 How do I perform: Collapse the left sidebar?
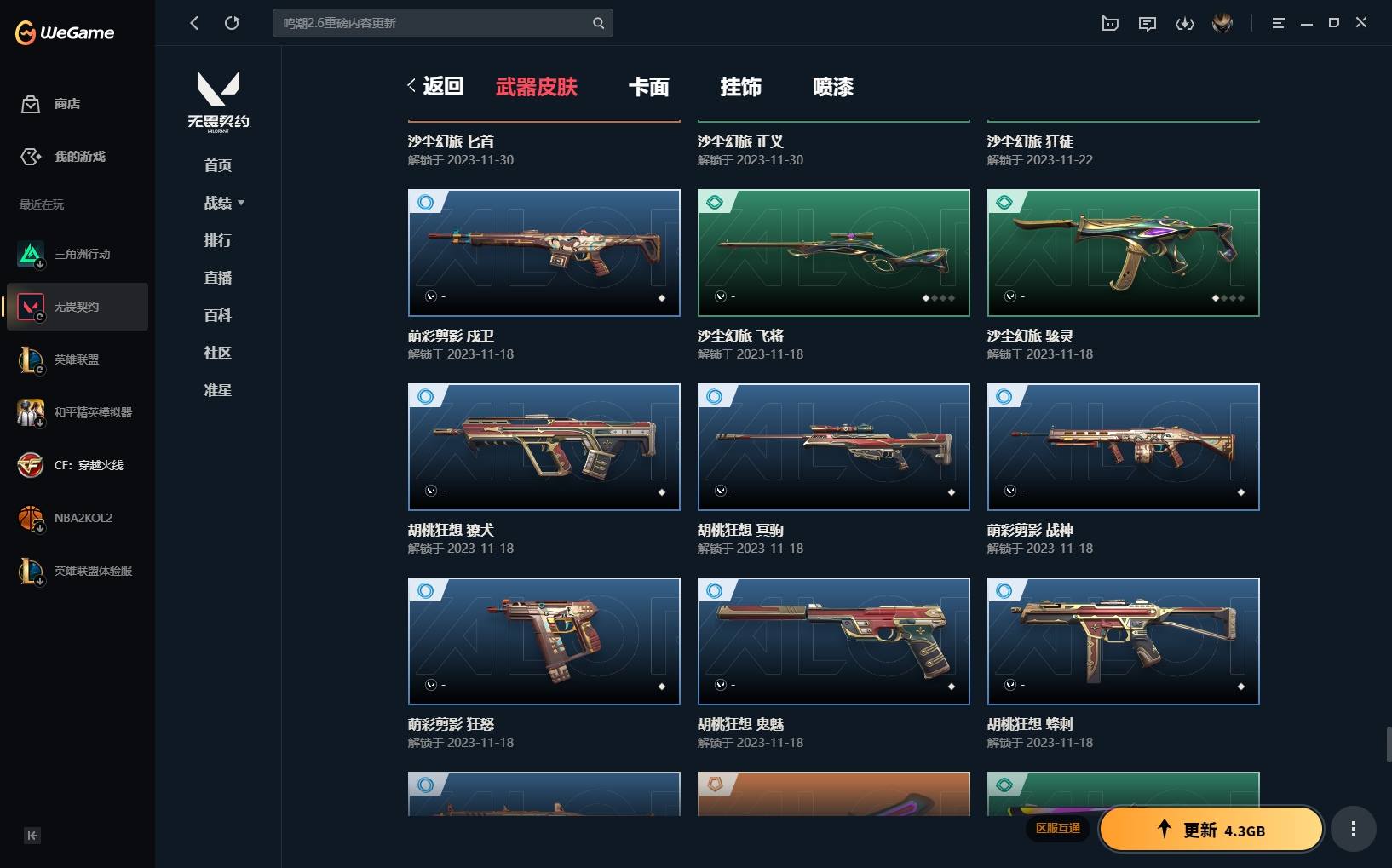(32, 836)
